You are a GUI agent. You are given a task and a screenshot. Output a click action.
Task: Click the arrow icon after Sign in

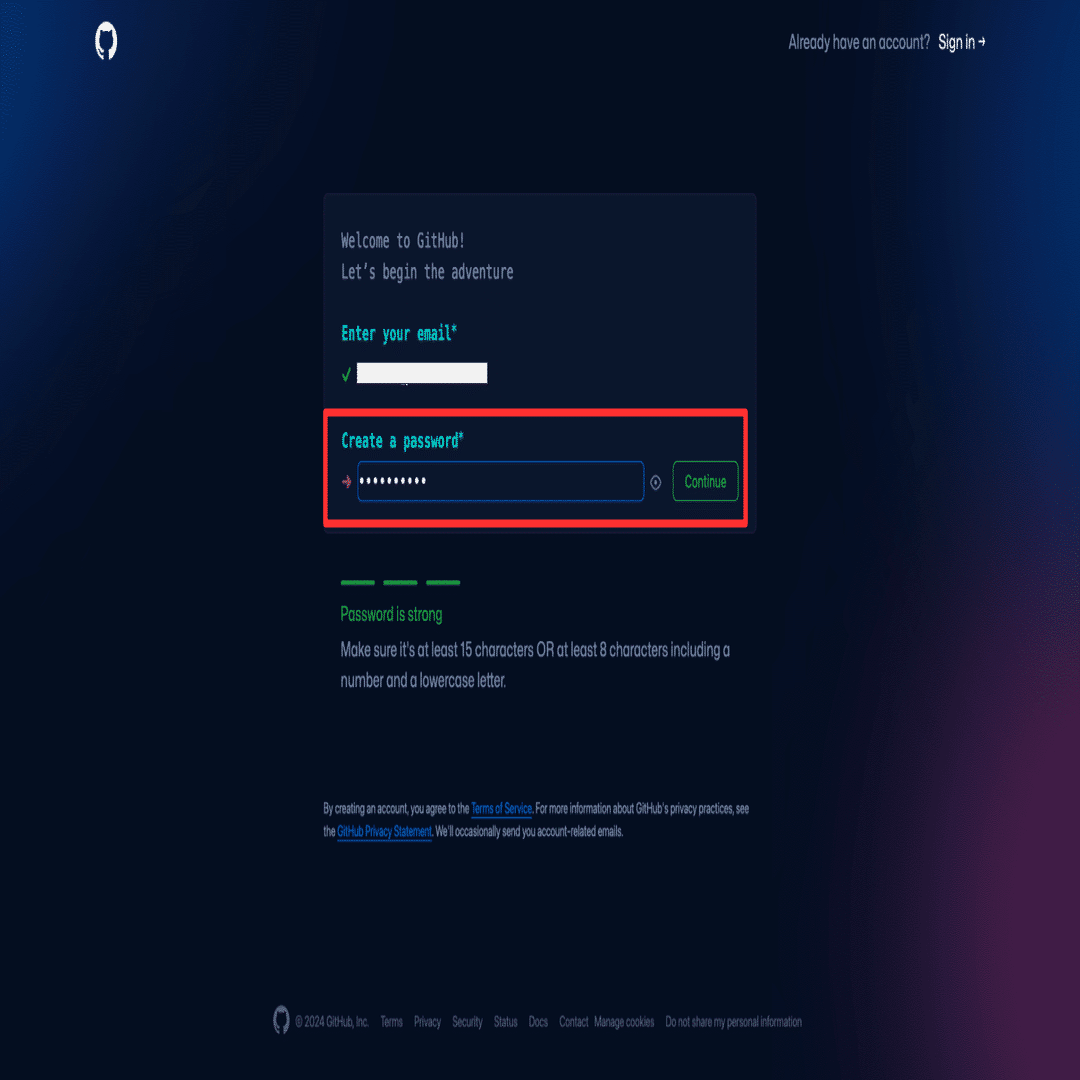tap(982, 42)
